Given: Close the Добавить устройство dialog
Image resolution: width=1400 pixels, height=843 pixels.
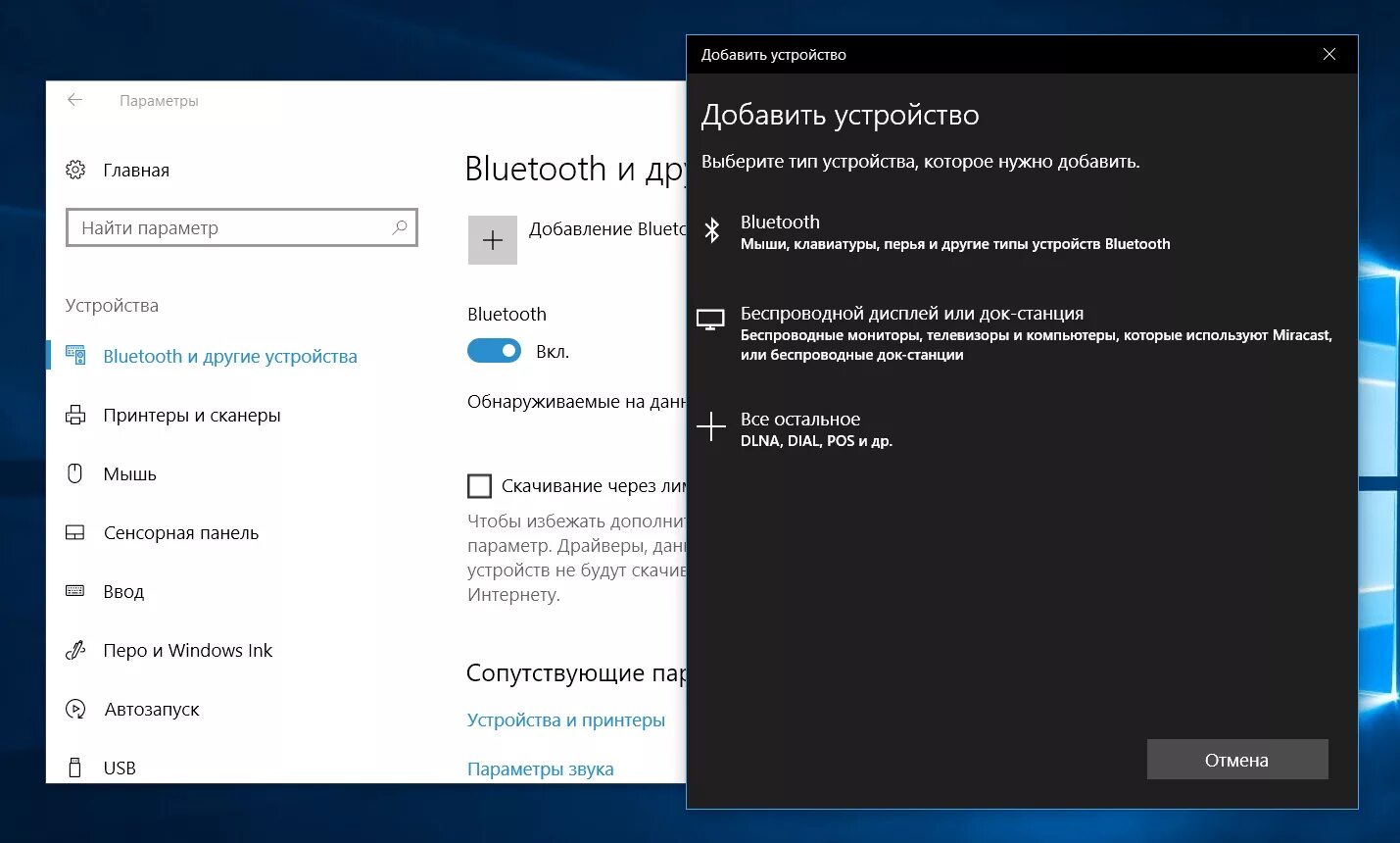Looking at the screenshot, I should point(1329,54).
